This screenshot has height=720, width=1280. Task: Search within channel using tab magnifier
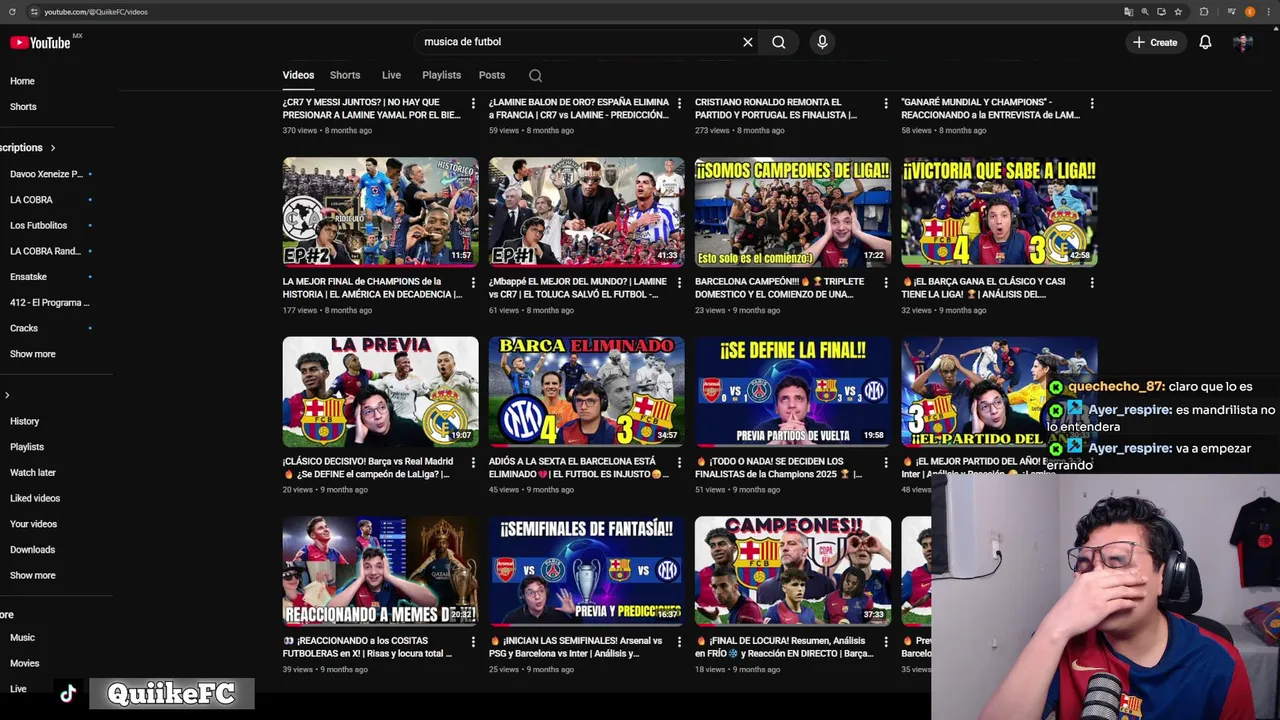pos(535,75)
